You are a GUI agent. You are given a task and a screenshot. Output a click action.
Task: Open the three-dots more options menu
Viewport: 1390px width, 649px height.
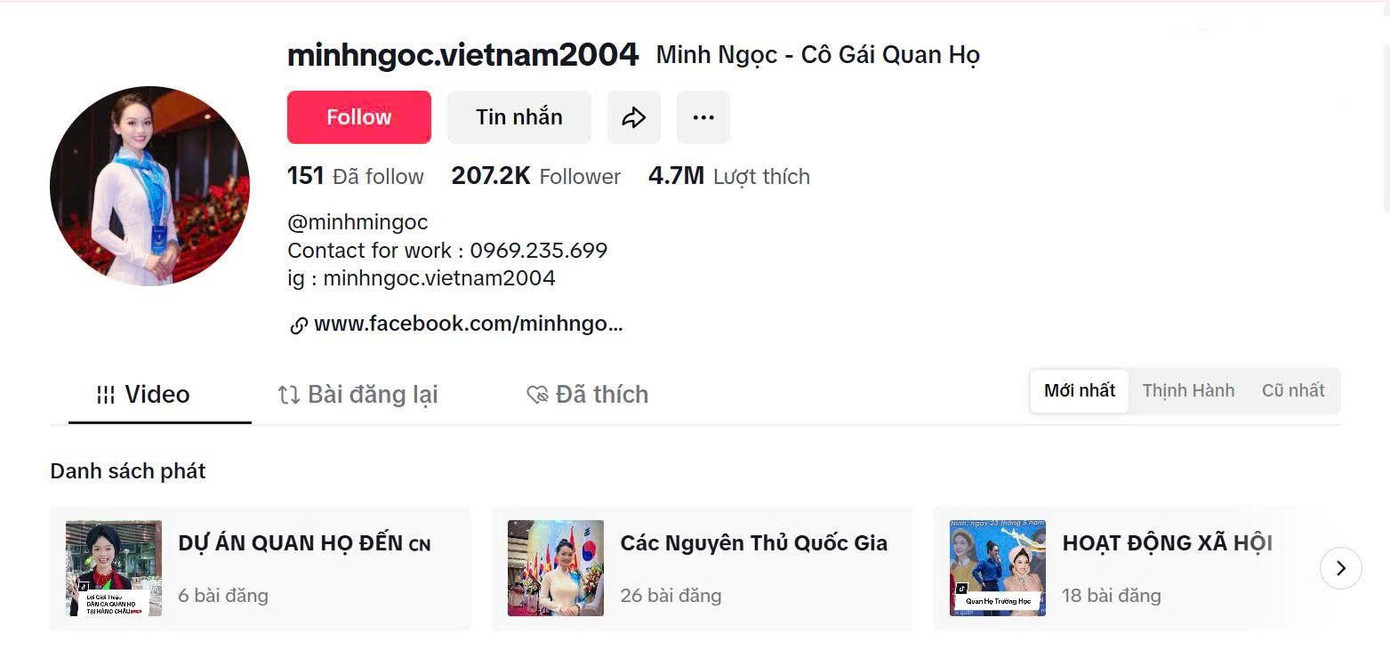pos(703,118)
